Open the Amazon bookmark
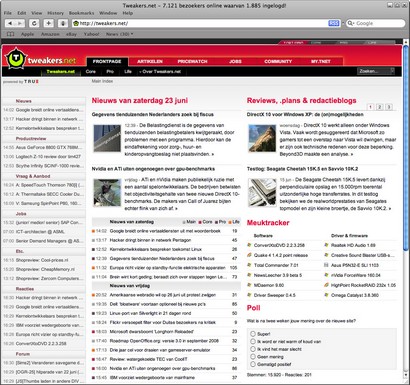The image size is (410, 385). click(50, 34)
